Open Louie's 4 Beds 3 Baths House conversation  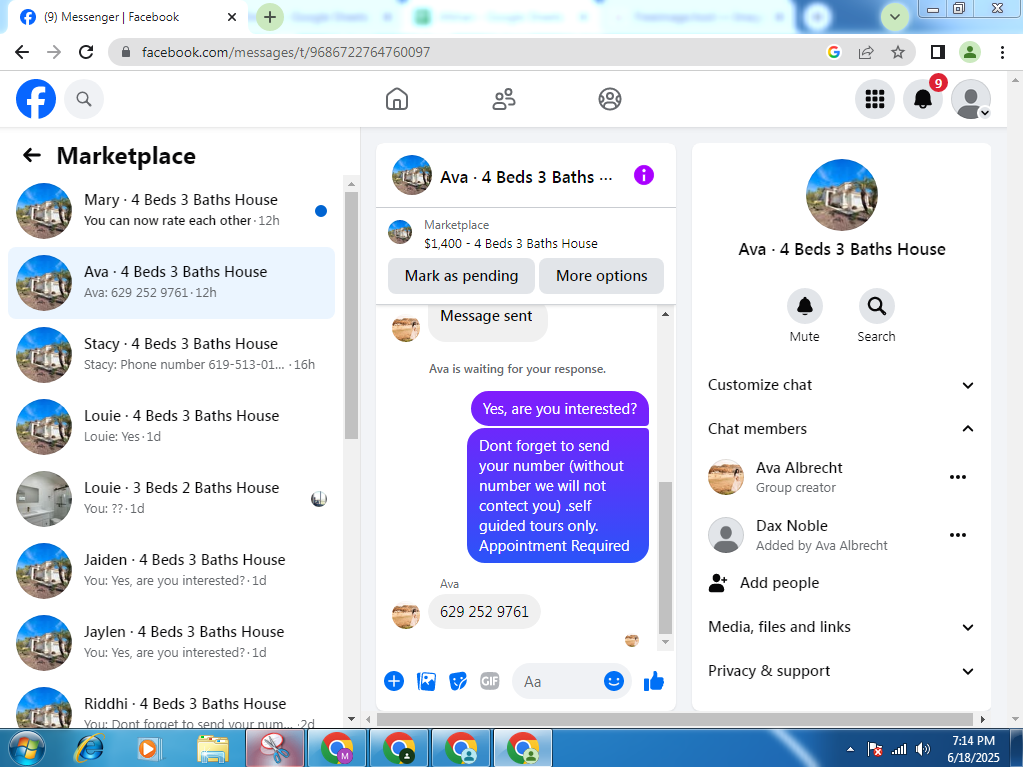click(x=172, y=427)
